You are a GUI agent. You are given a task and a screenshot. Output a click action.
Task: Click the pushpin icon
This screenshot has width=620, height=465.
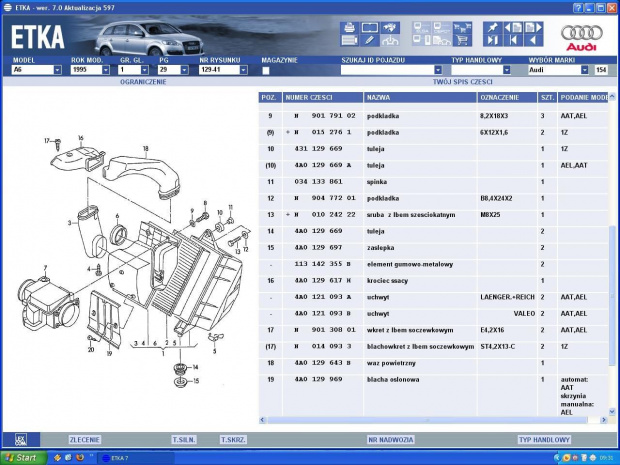(493, 28)
